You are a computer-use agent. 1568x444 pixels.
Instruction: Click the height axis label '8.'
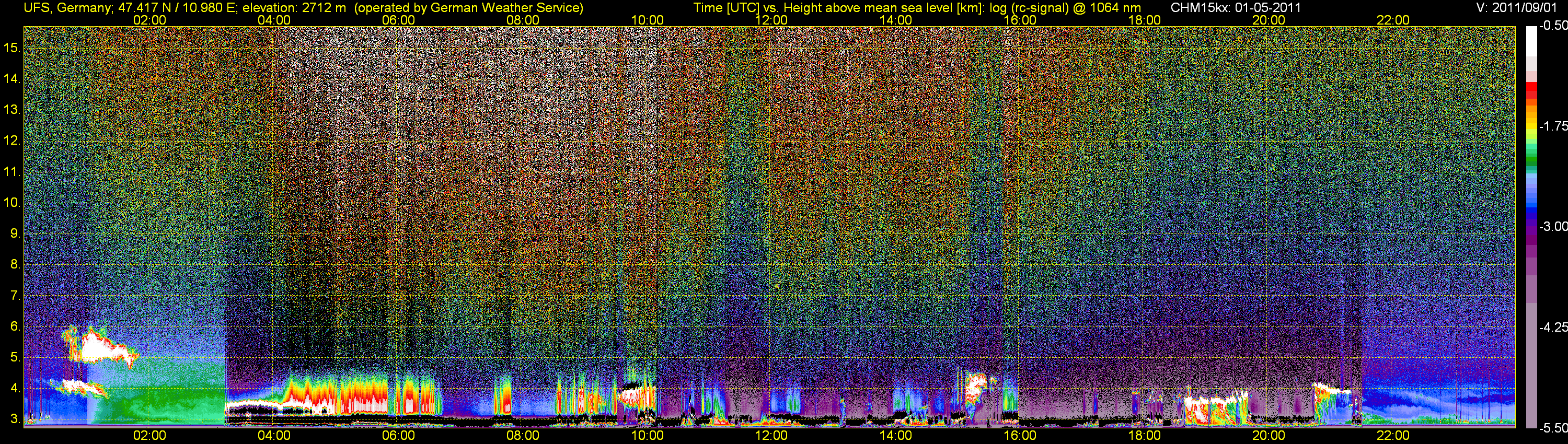pos(15,265)
